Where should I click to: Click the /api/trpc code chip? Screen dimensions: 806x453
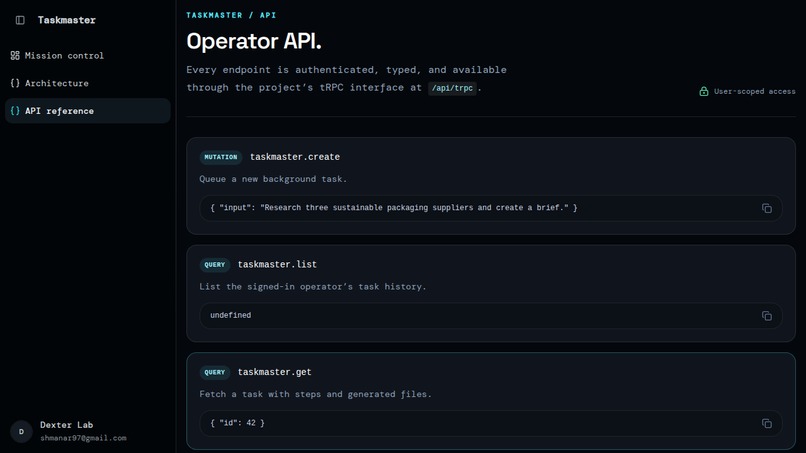coord(452,88)
